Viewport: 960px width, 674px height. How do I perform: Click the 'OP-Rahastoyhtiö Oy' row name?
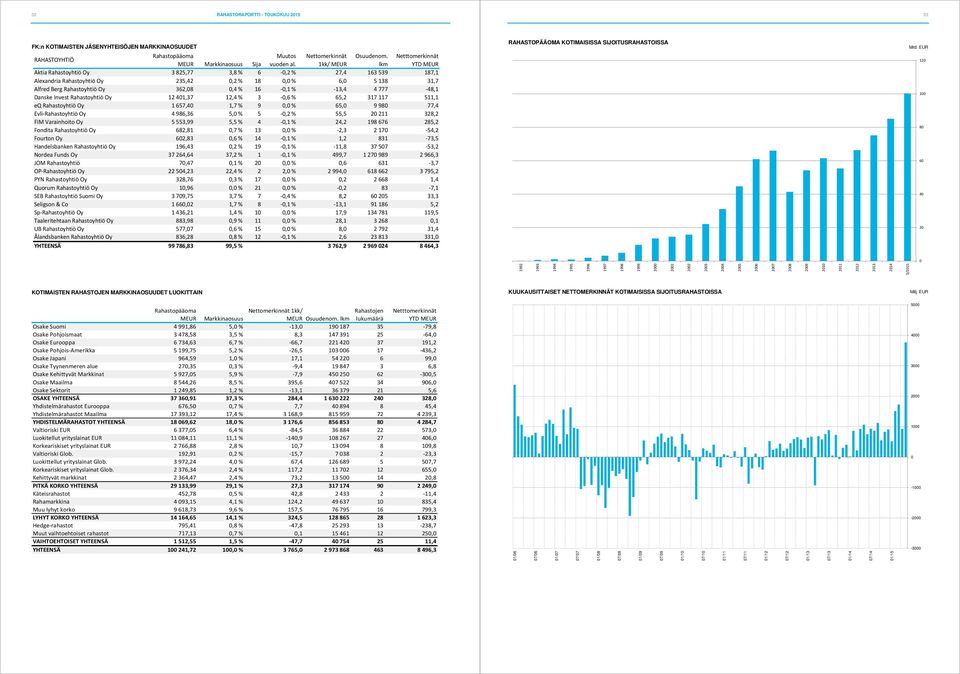coord(59,171)
